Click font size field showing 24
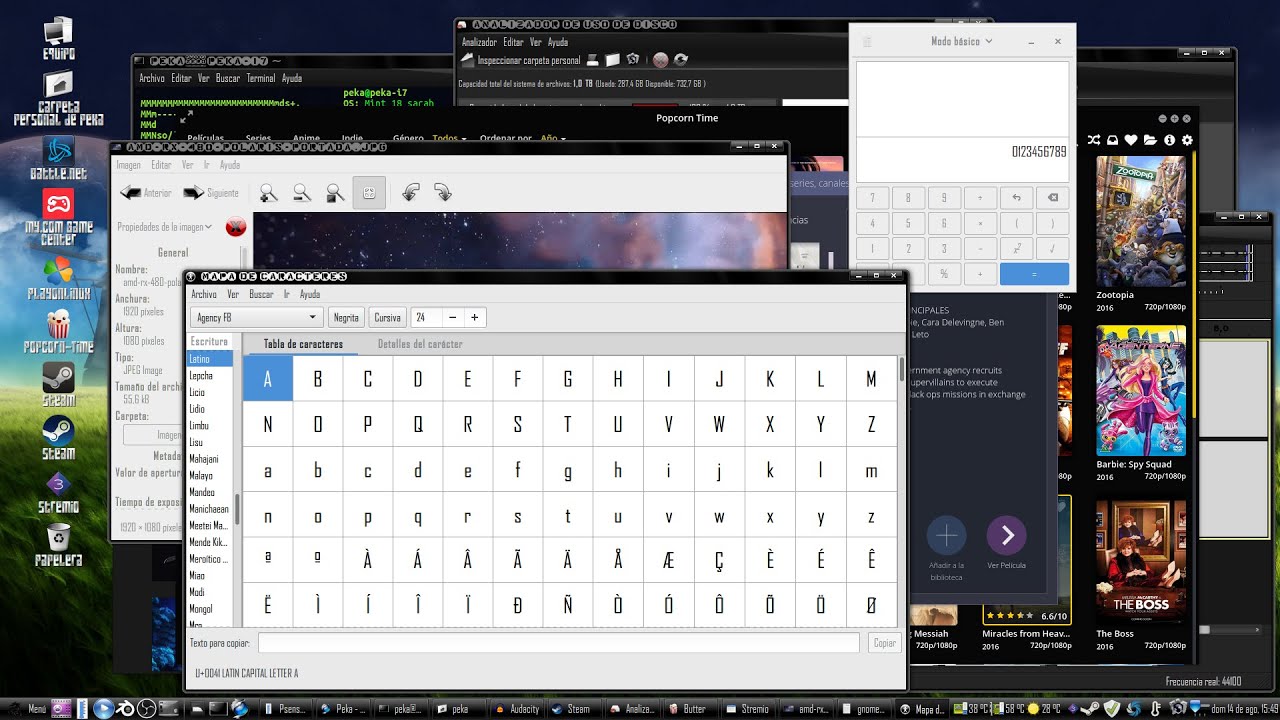The height and width of the screenshot is (720, 1280). (426, 317)
